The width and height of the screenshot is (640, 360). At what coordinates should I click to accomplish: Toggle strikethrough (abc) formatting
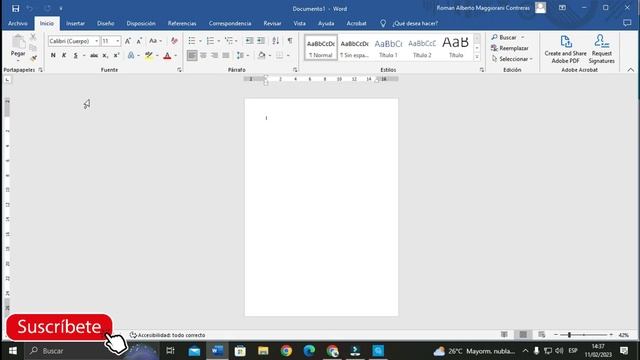(x=94, y=56)
